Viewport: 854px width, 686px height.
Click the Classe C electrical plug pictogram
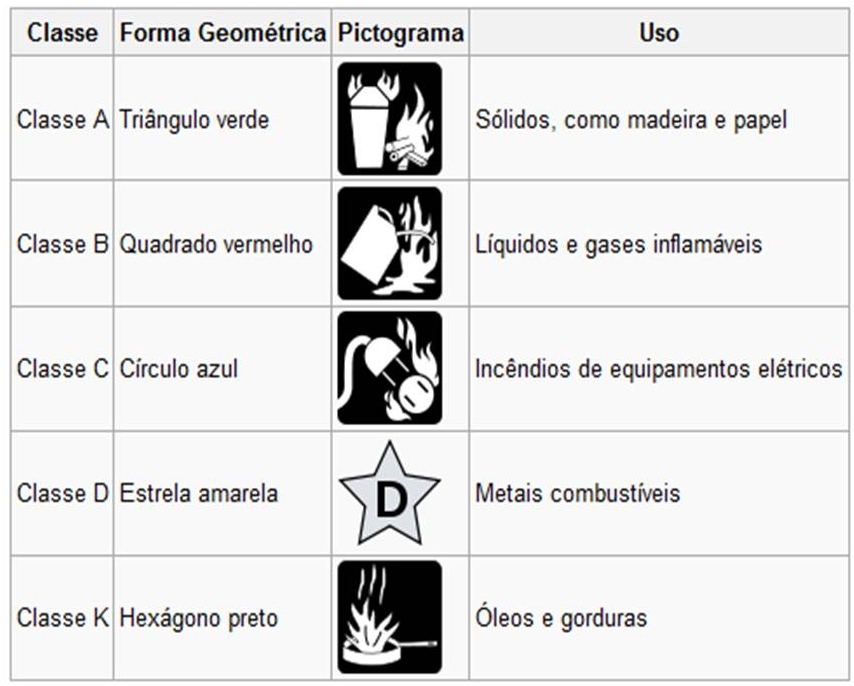389,368
